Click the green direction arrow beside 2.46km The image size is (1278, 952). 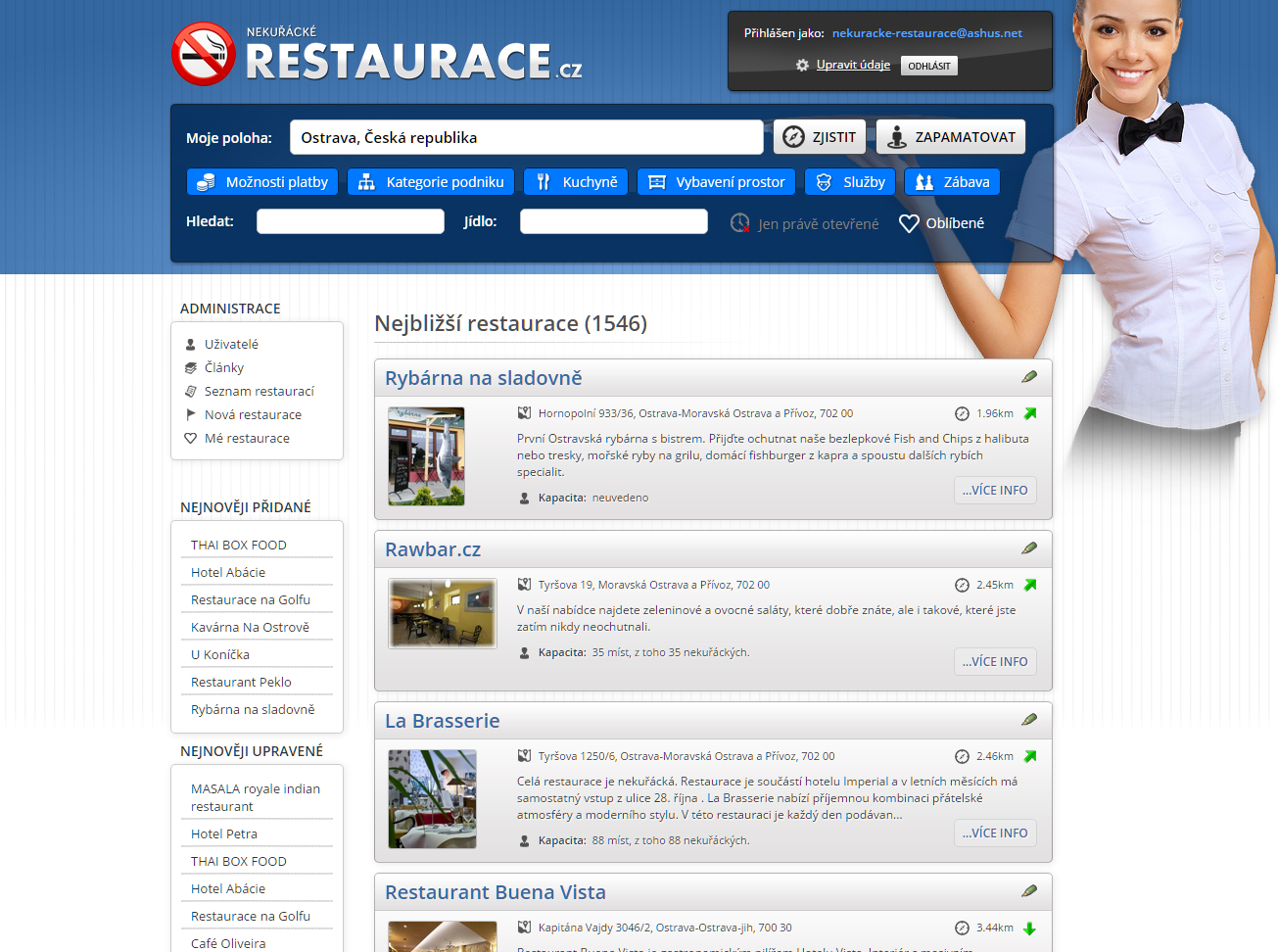click(x=1030, y=756)
